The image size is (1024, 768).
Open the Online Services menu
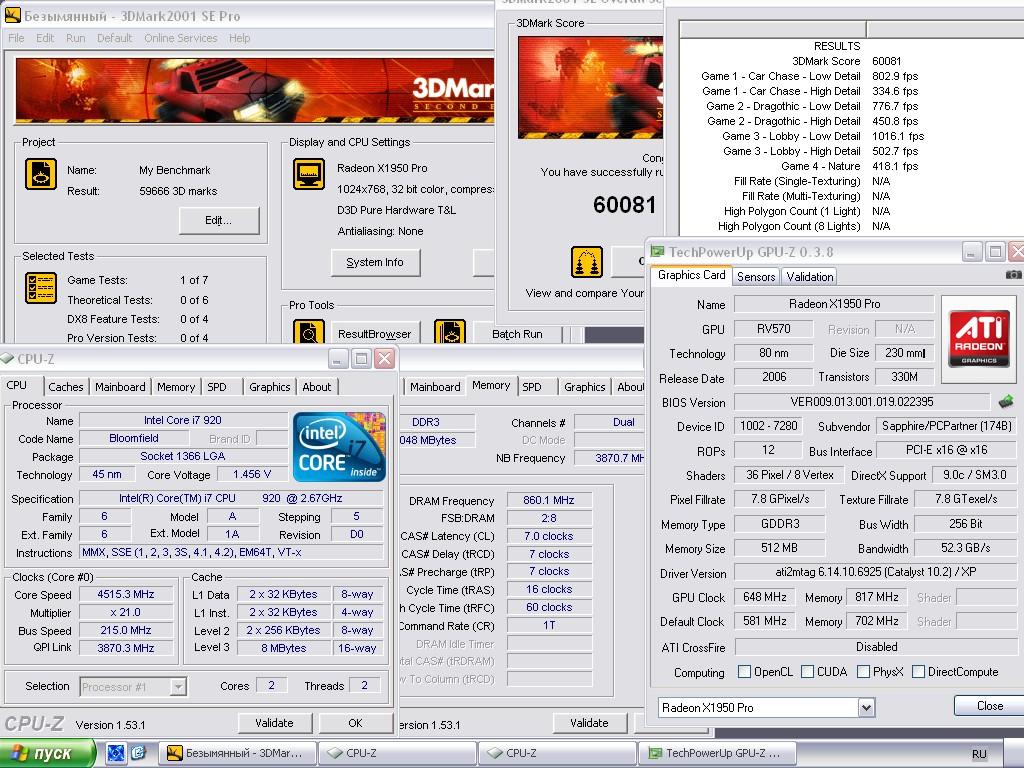tap(181, 38)
